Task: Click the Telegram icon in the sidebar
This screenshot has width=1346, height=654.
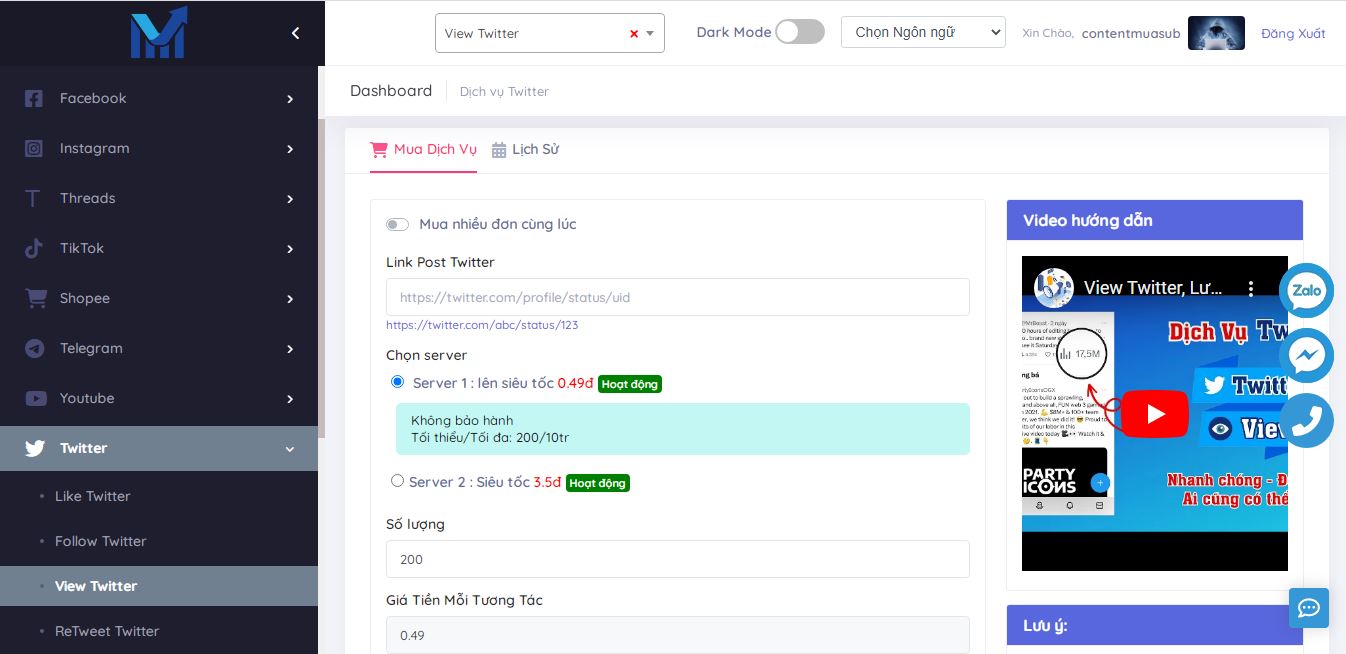Action: coord(35,348)
